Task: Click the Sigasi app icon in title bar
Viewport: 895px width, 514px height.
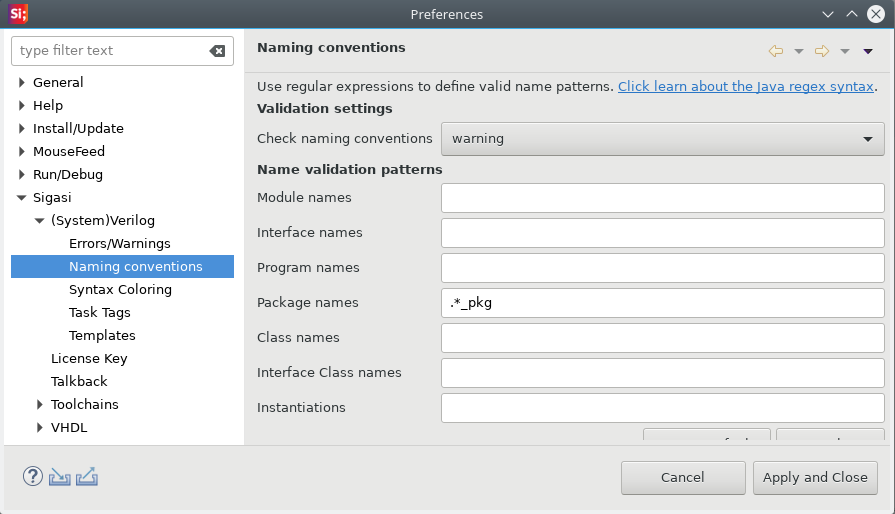Action: [18, 14]
